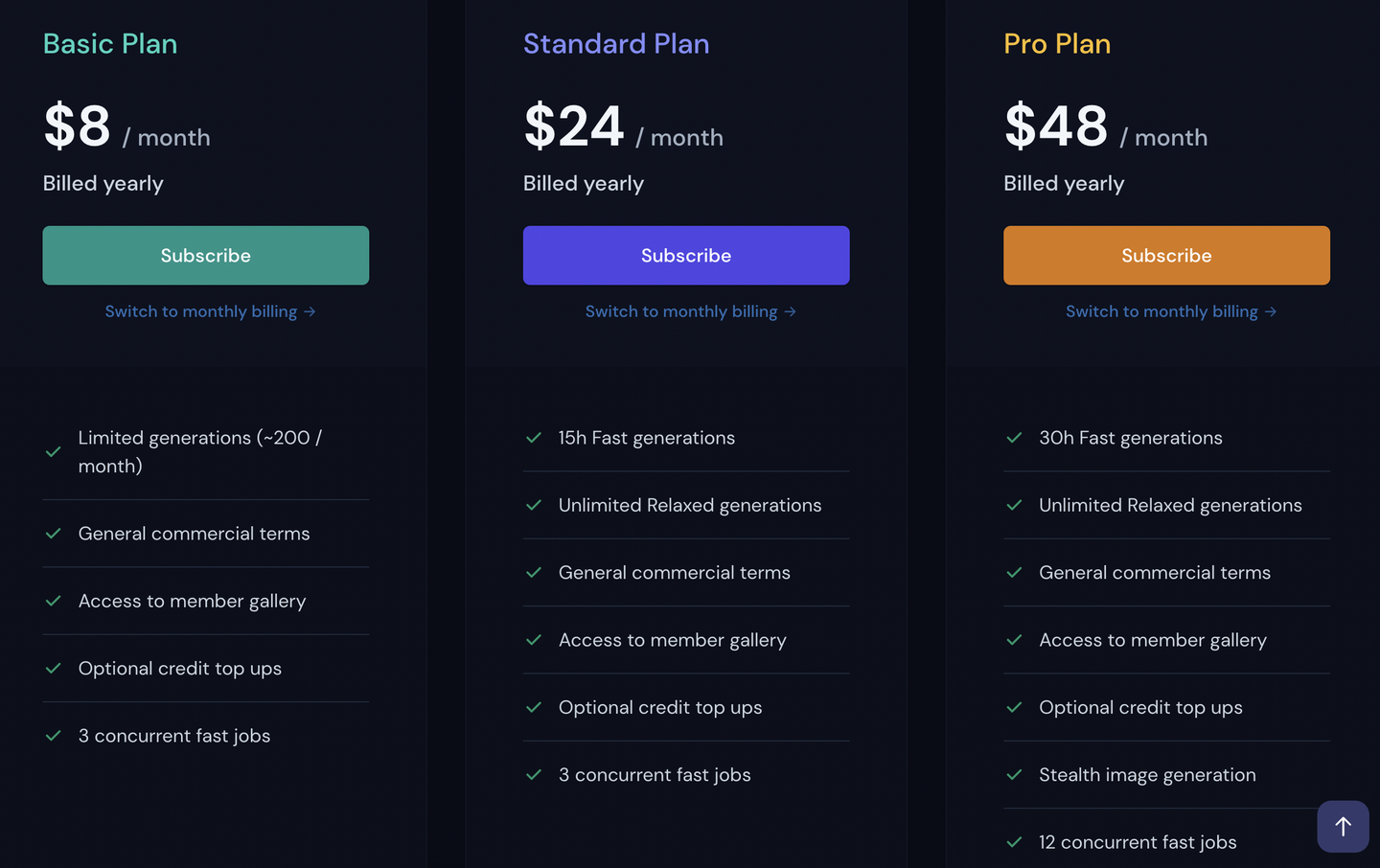The height and width of the screenshot is (868, 1380).
Task: Click the arrow icon after Basic Plan monthly billing
Action: tap(310, 312)
